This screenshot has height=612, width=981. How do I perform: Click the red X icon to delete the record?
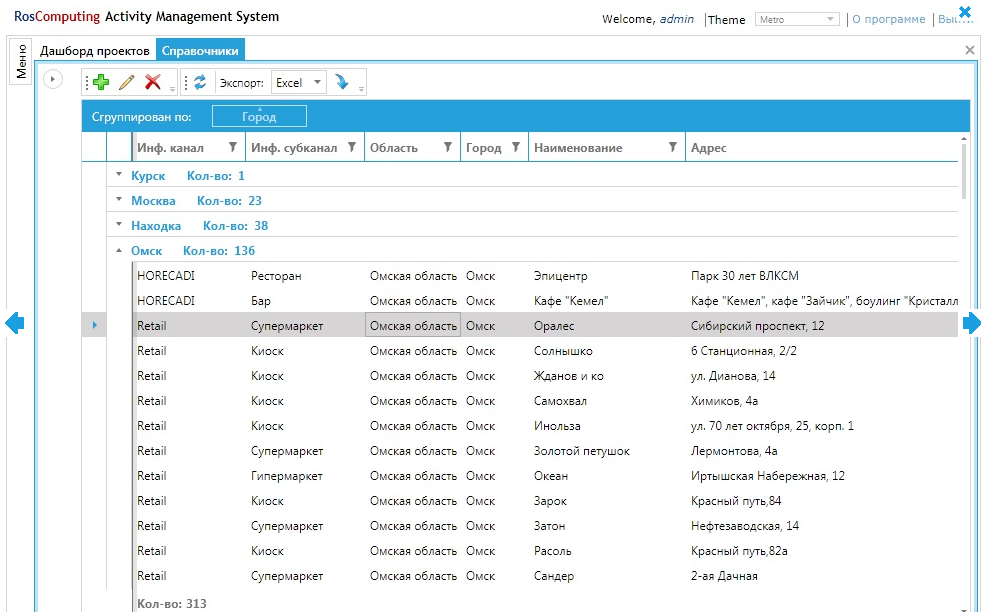coord(152,82)
